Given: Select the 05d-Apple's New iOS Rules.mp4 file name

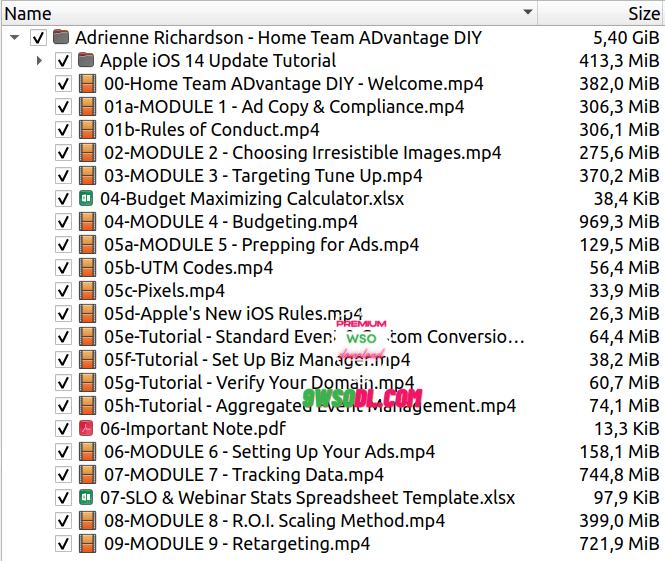Looking at the screenshot, I should tap(233, 314).
